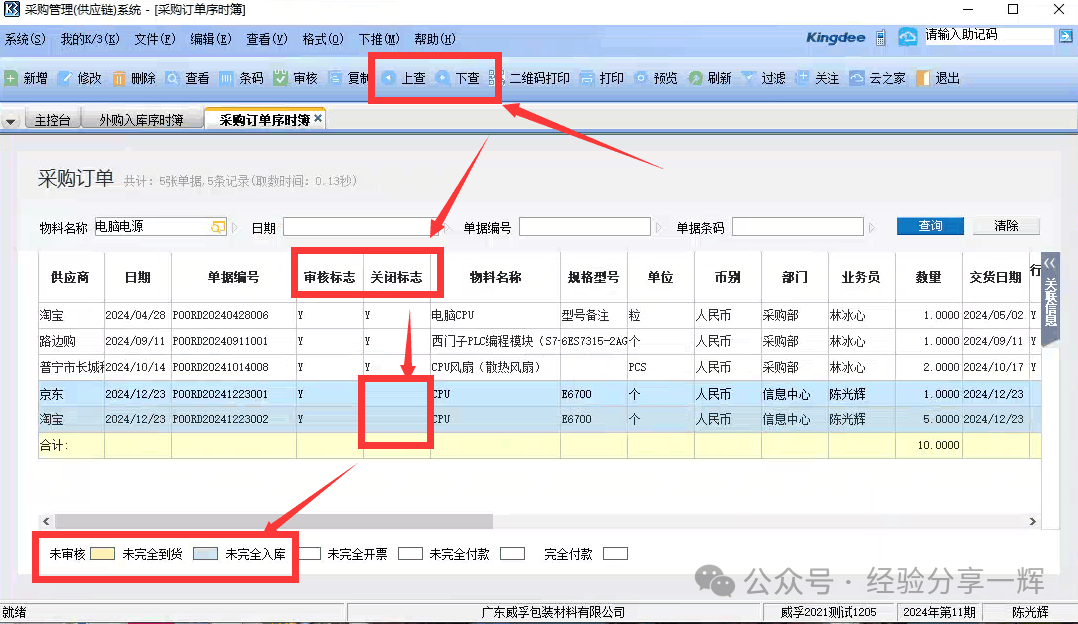
Task: Open the 下推(M) menu
Action: coord(378,39)
